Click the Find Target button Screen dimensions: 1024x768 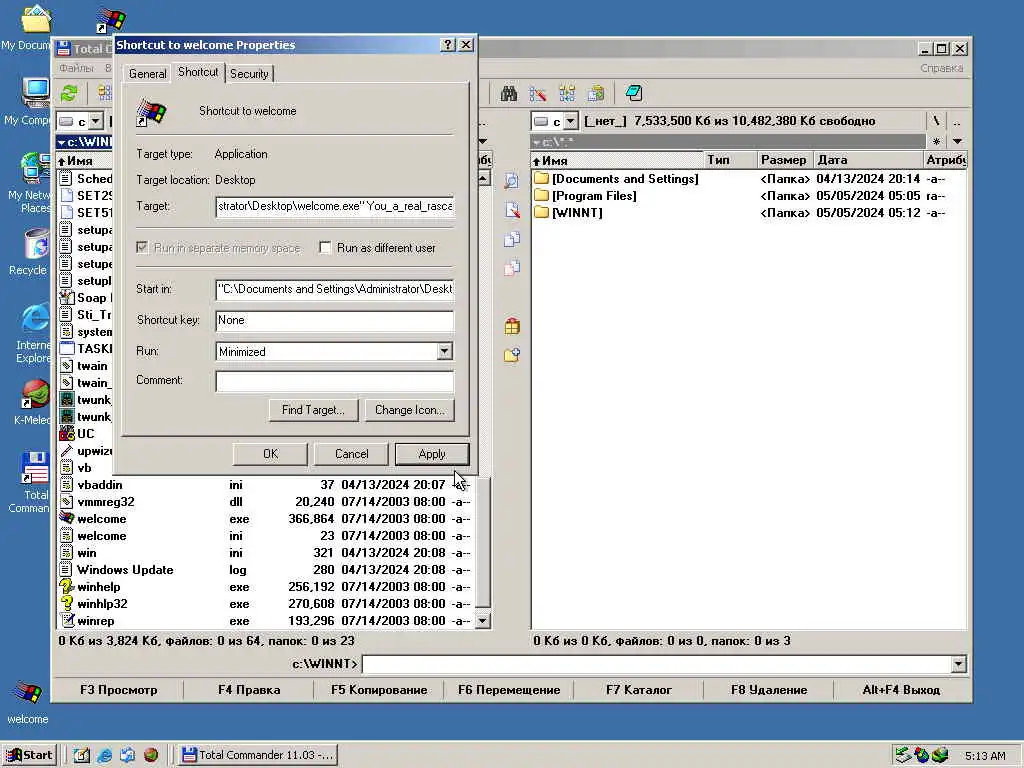tap(313, 410)
